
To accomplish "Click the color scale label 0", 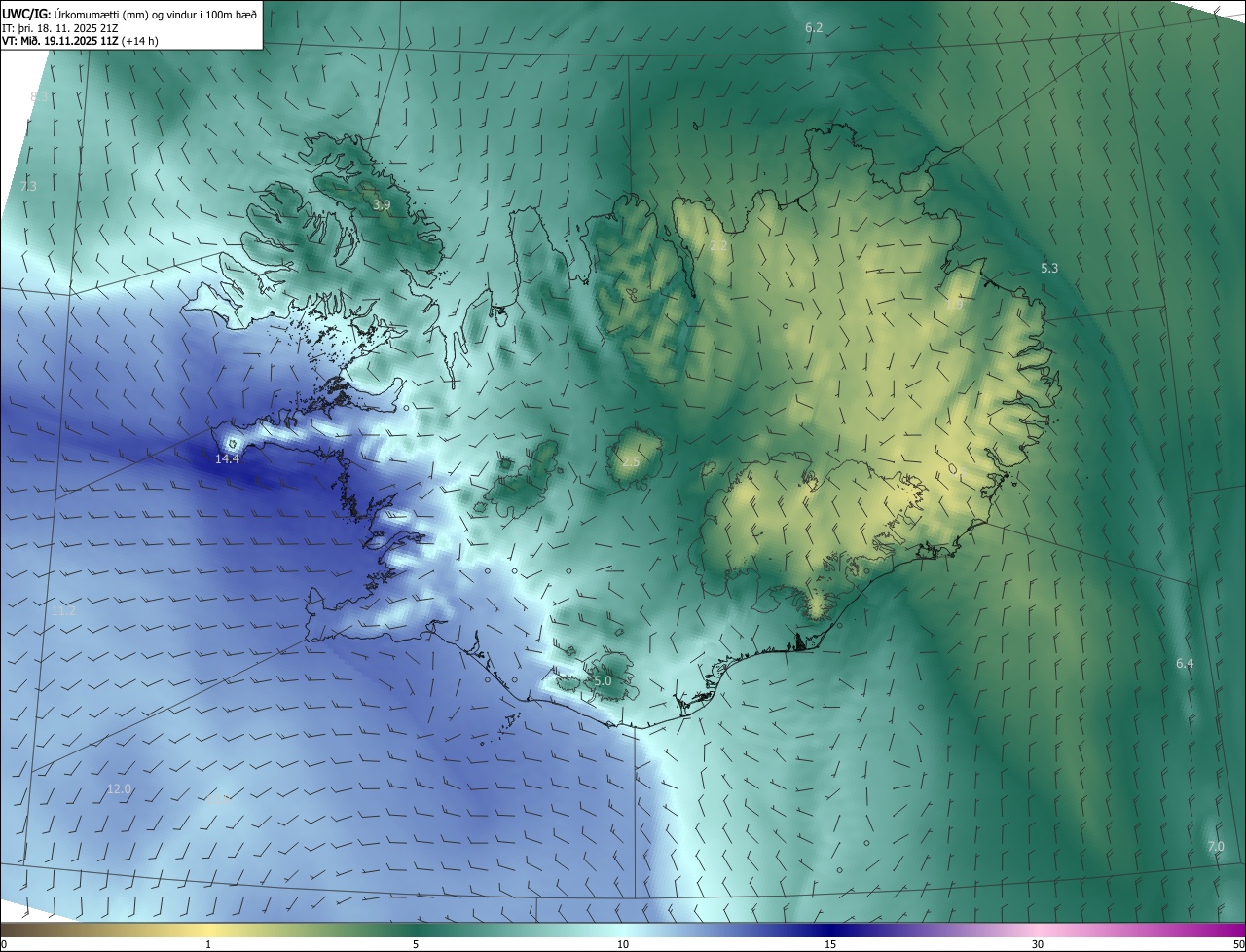I will [x=4, y=944].
